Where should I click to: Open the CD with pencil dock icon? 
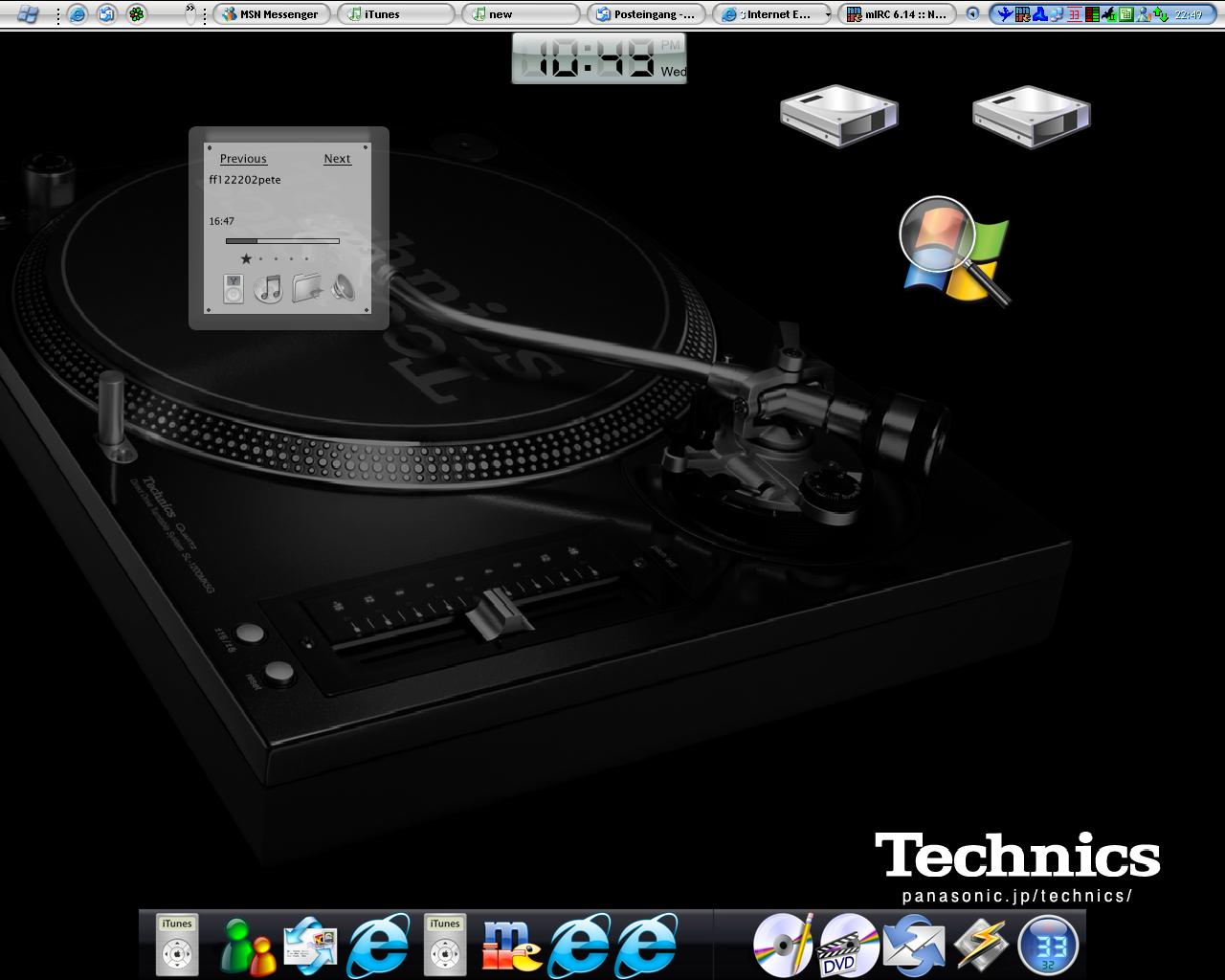(x=783, y=946)
